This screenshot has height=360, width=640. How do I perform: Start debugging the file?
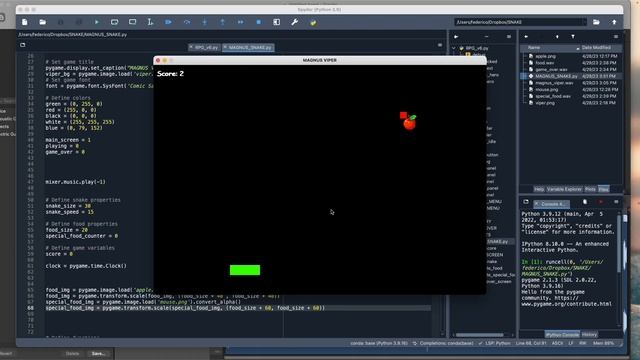[x=169, y=22]
